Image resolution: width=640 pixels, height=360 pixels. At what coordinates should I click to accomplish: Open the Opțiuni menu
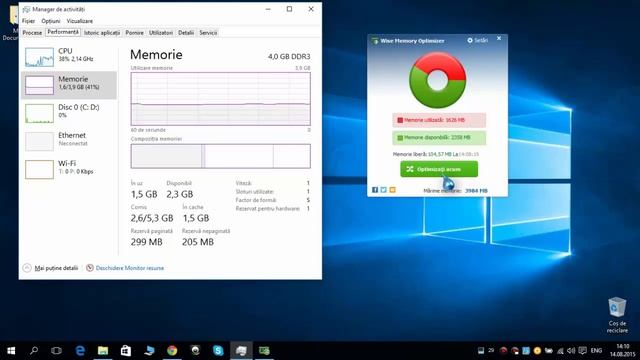click(51, 21)
